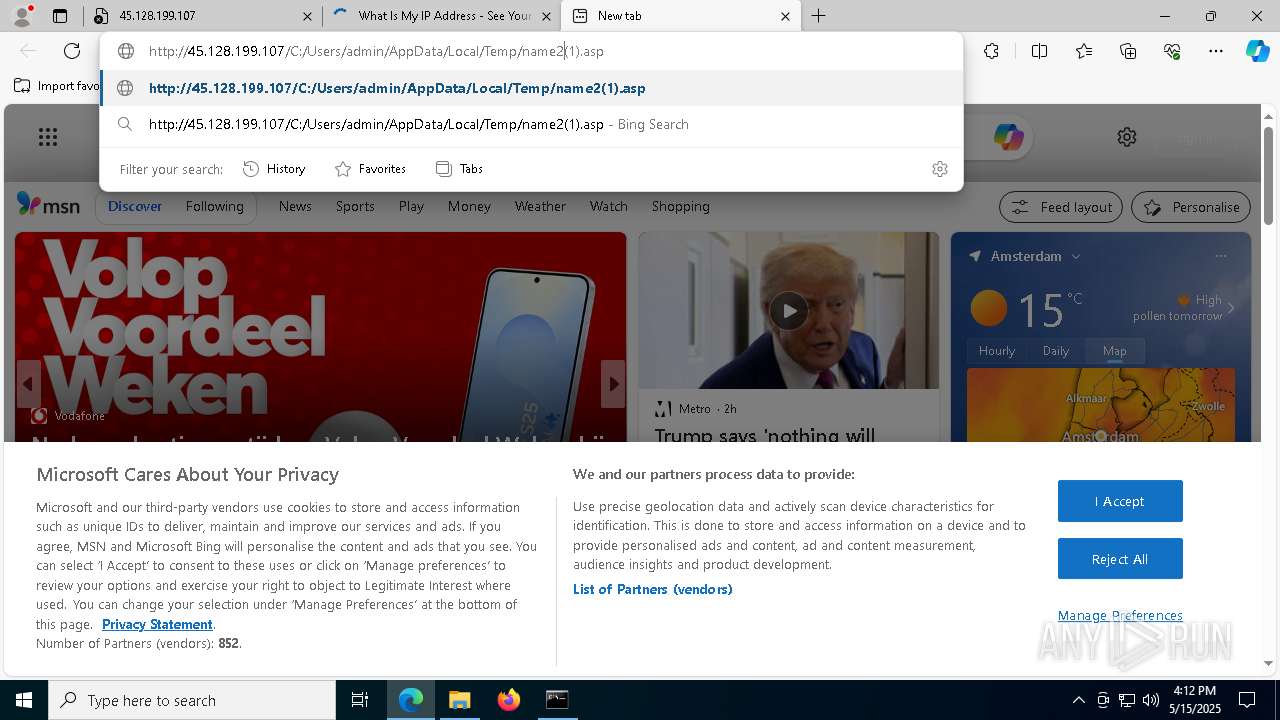Open the Money category
Screen dimensions: 1280x720
pos(469,206)
